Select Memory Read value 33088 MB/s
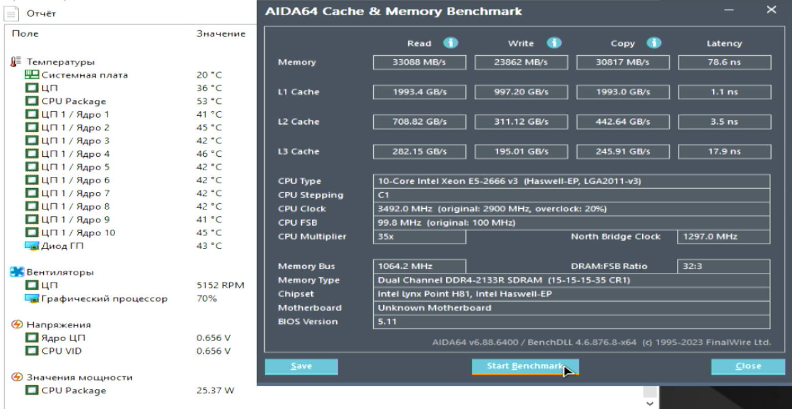Screen dimensions: 792x409 click(x=419, y=62)
